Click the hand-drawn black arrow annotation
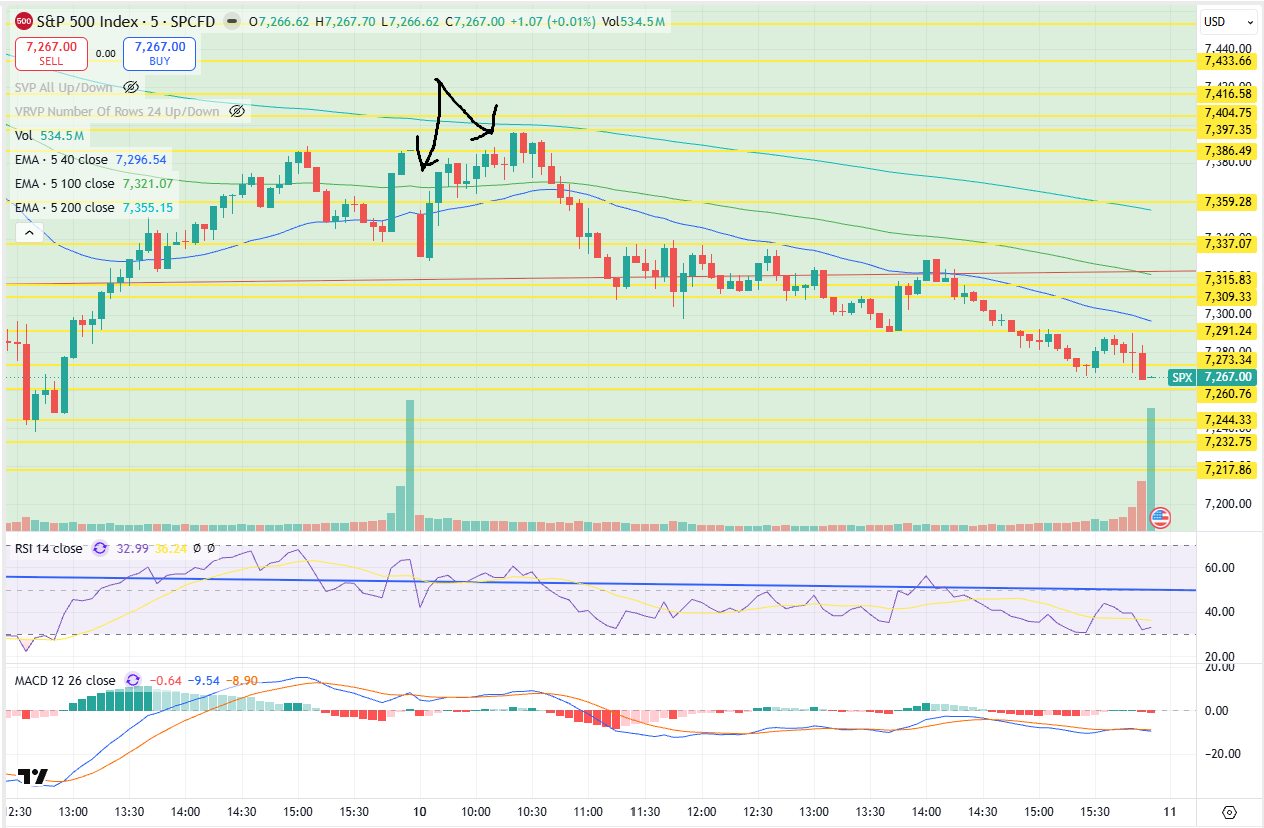The width and height of the screenshot is (1264, 828). [456, 125]
